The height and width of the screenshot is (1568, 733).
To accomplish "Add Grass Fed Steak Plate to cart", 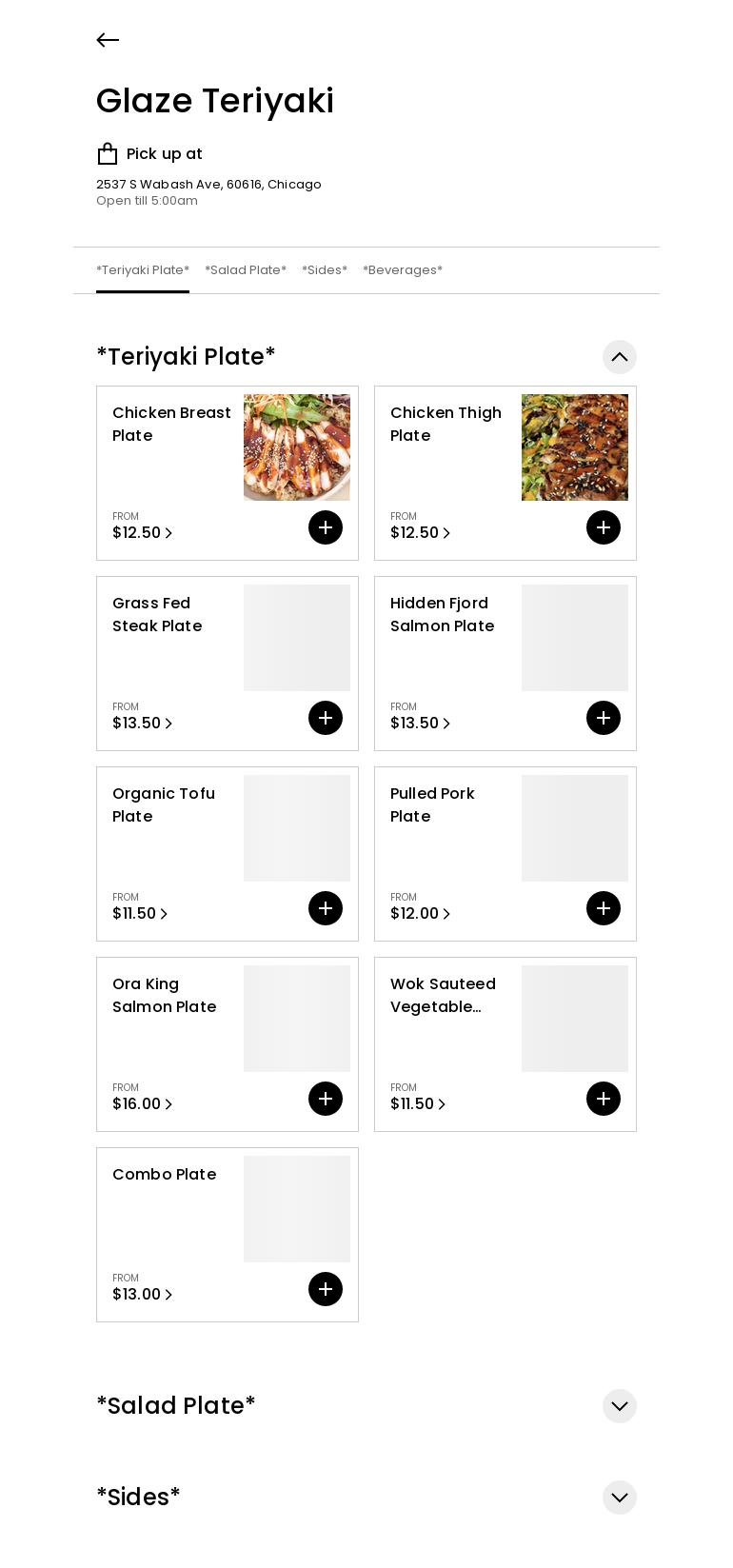I will 326,718.
